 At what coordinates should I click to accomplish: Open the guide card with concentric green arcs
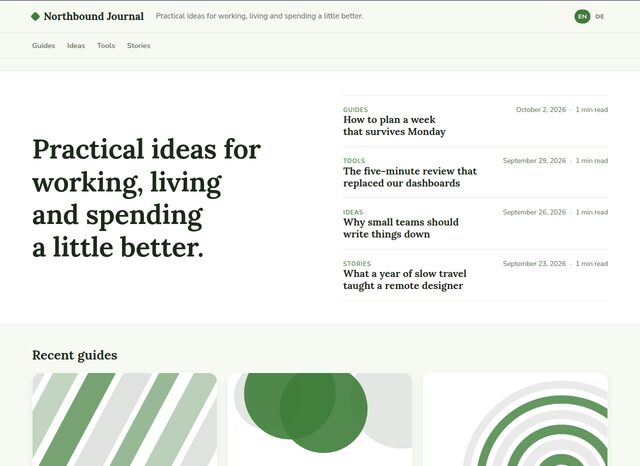click(x=515, y=419)
